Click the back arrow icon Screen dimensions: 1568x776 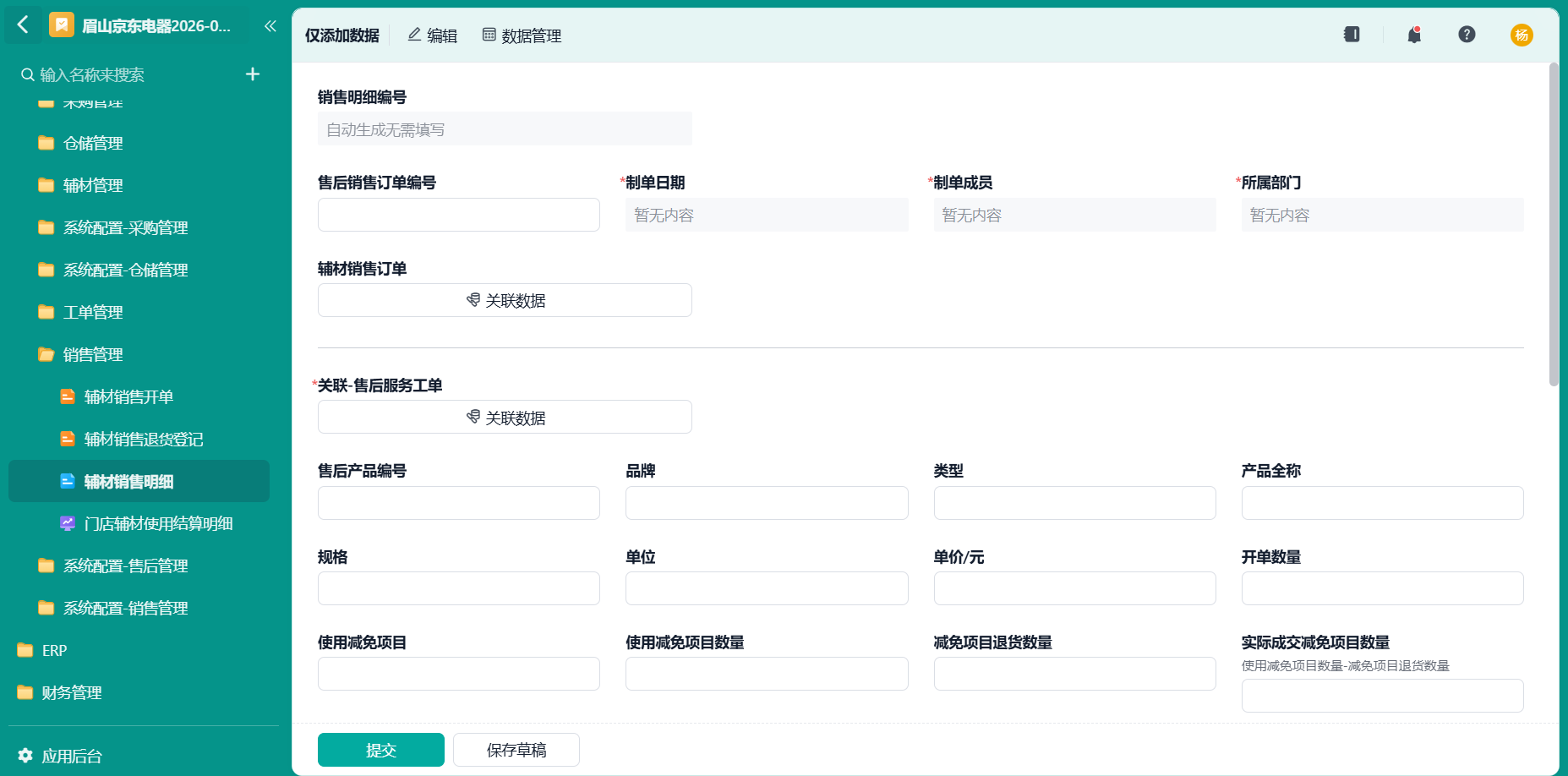[x=23, y=25]
